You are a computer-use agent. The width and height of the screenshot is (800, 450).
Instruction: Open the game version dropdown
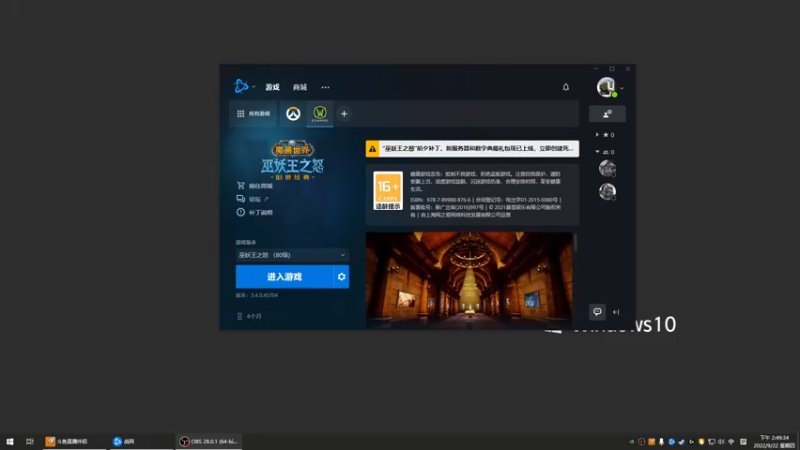coord(292,255)
